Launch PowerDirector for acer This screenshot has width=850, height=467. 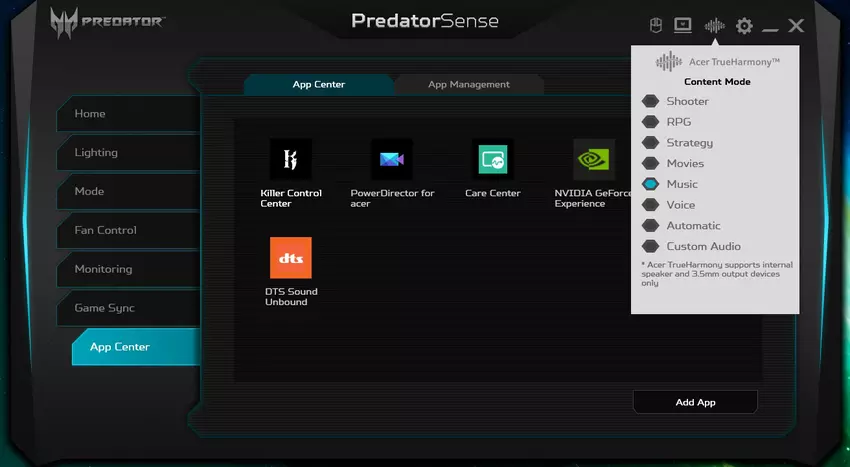pyautogui.click(x=392, y=160)
